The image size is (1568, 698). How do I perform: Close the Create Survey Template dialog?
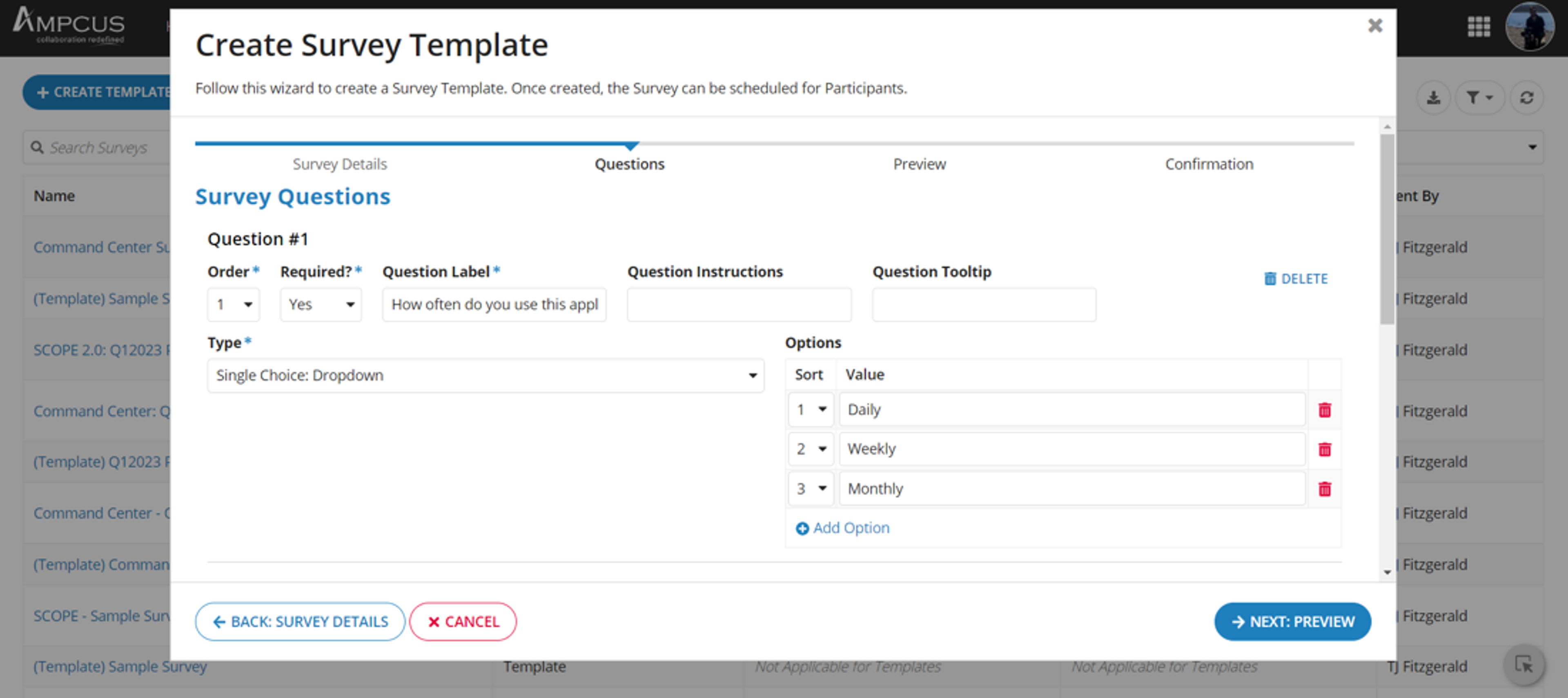tap(1375, 26)
